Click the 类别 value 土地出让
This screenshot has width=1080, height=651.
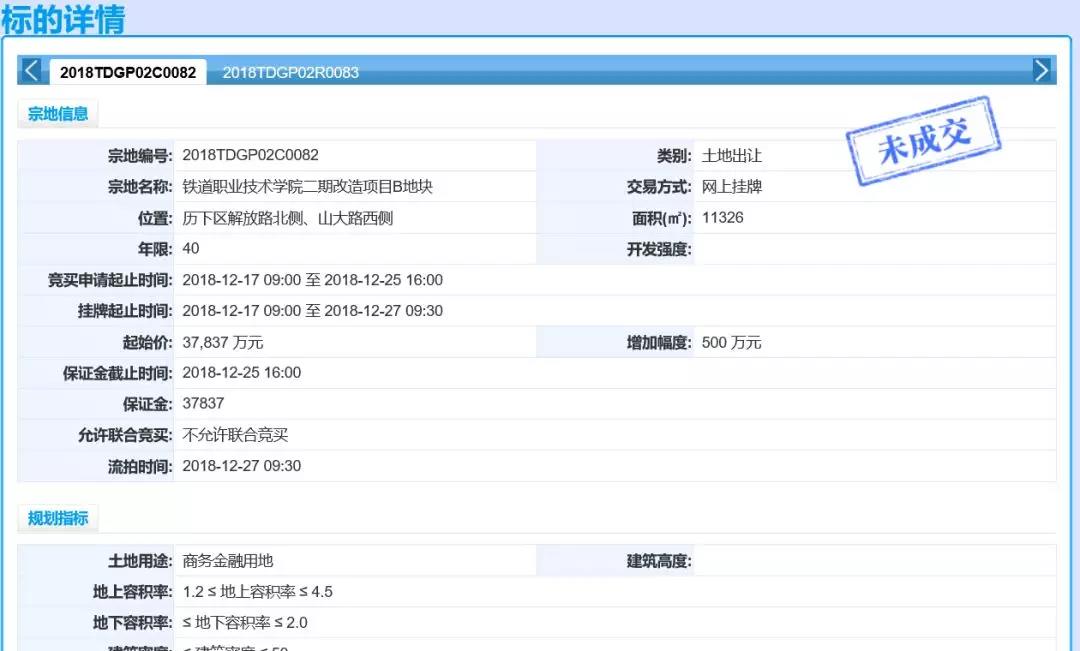pos(732,156)
